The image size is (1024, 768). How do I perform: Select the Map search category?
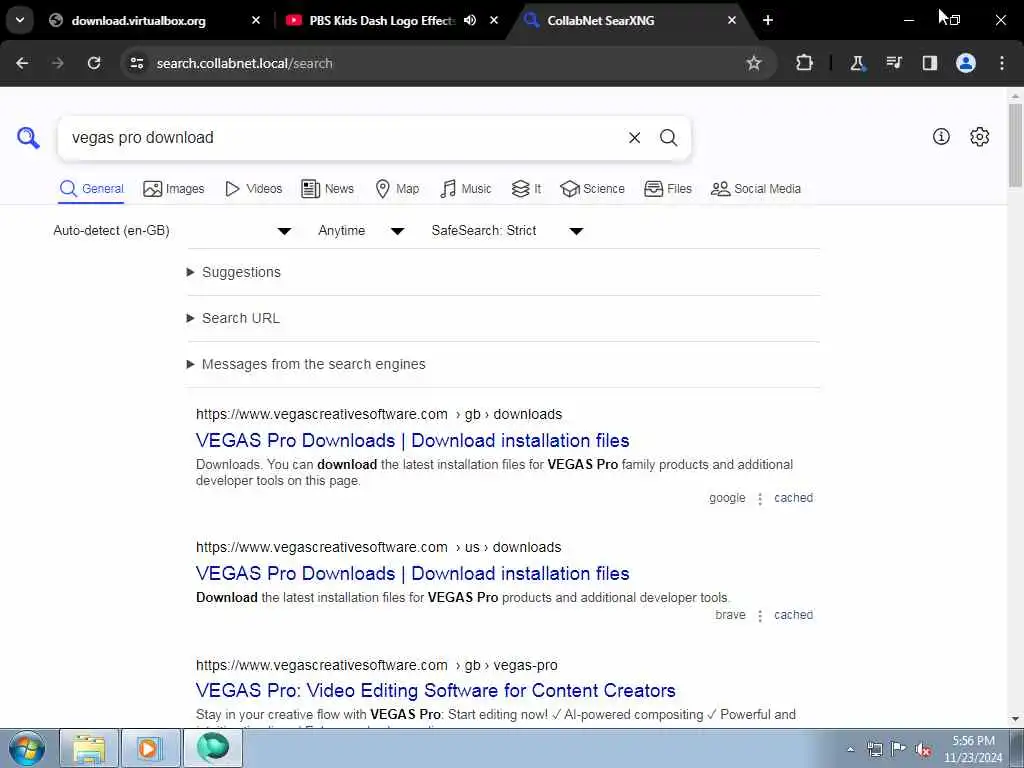coord(397,189)
